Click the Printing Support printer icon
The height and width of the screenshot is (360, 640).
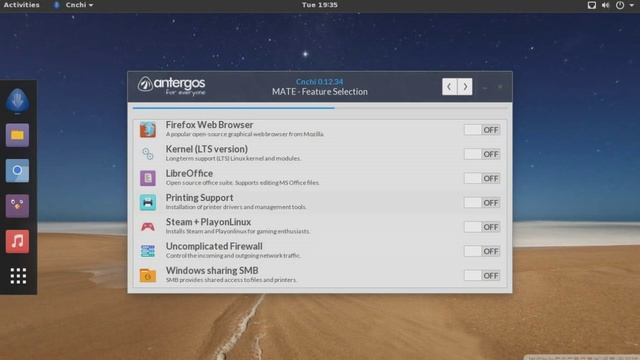coord(148,202)
